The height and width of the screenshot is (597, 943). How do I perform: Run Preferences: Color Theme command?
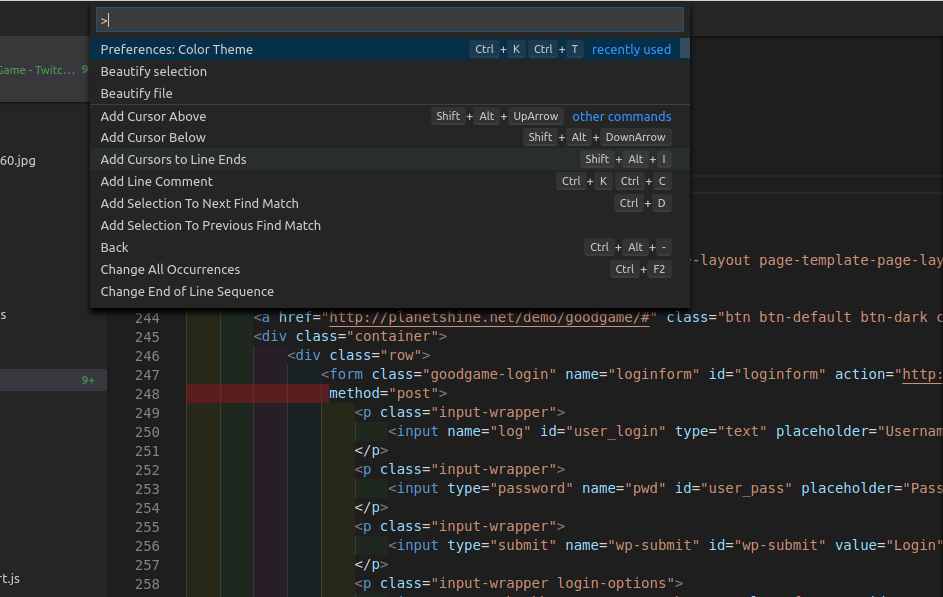(x=177, y=49)
